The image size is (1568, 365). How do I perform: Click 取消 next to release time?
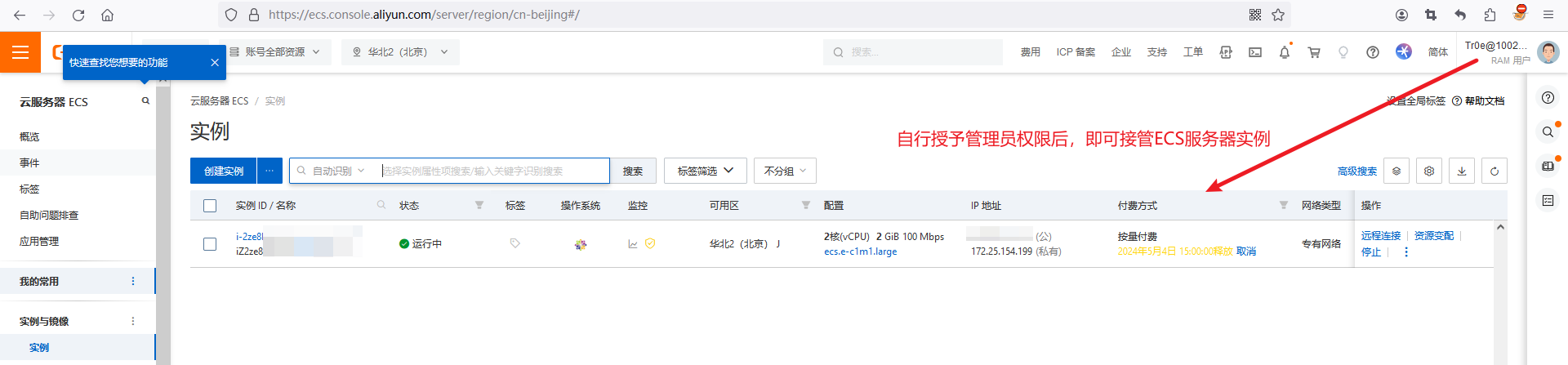point(1246,251)
